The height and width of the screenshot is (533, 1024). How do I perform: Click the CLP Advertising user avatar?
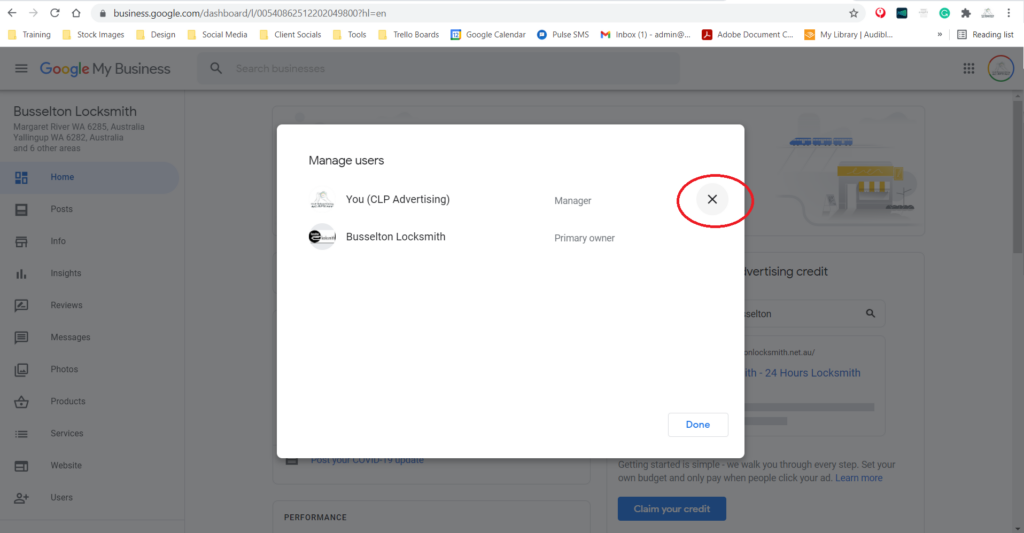point(322,199)
